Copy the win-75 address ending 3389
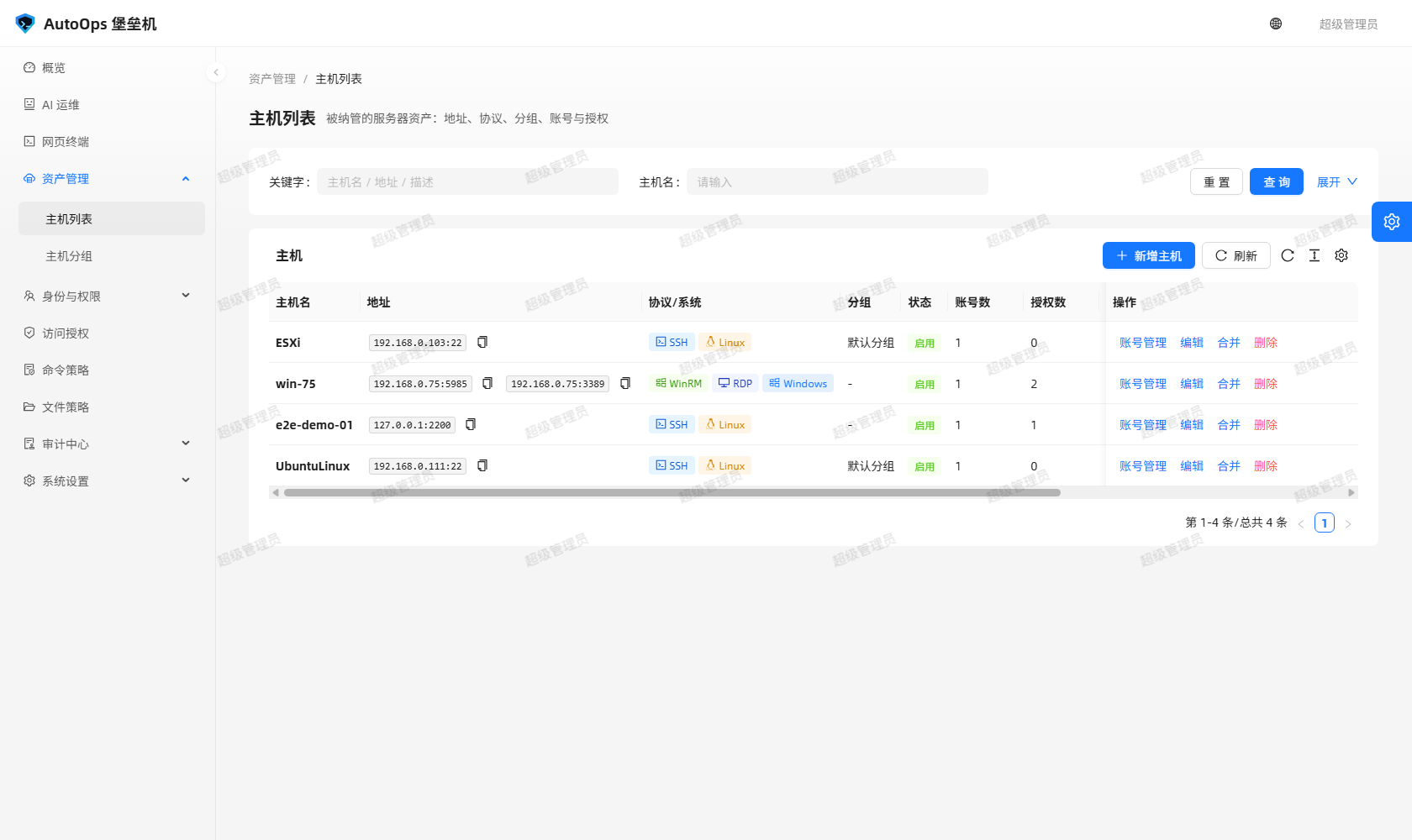The image size is (1412, 840). tap(625, 383)
